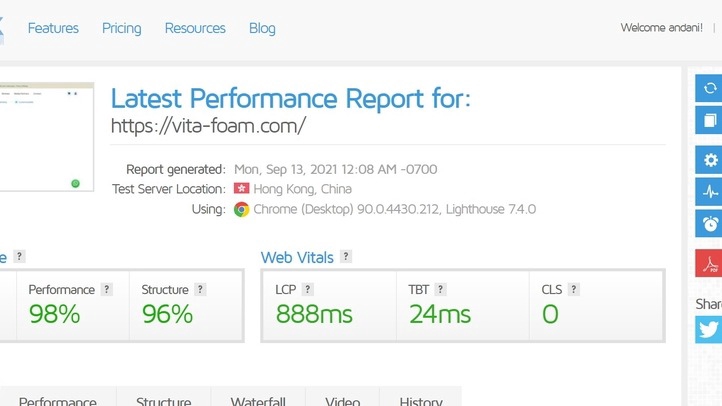Click the 24ms TBT value
The image size is (722, 406).
click(440, 314)
